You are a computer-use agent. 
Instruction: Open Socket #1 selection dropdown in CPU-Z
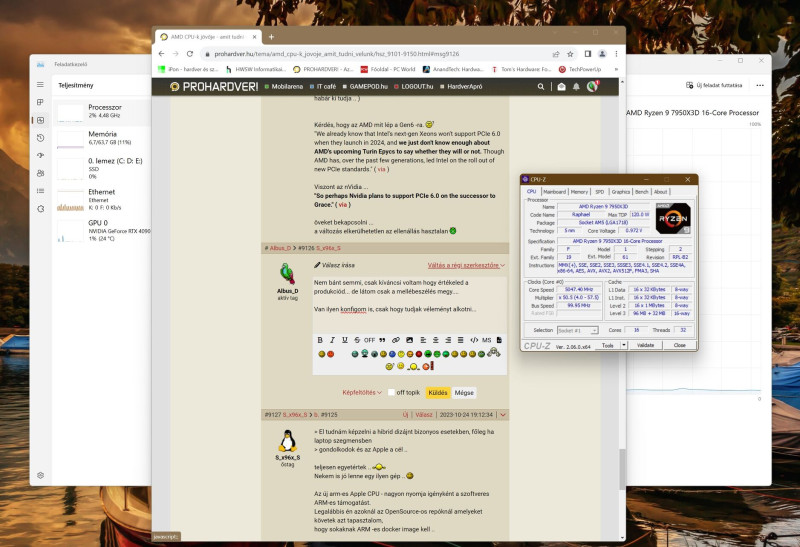[578, 331]
